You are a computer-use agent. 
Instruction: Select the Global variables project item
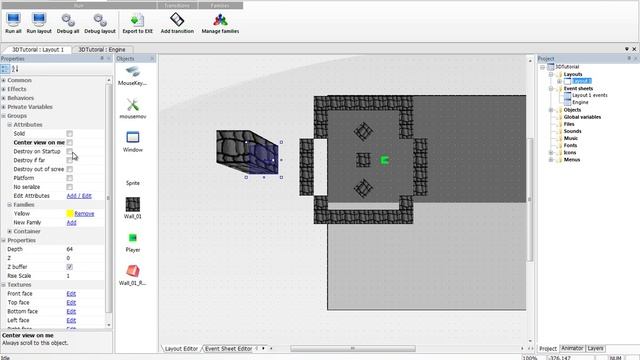click(x=582, y=117)
